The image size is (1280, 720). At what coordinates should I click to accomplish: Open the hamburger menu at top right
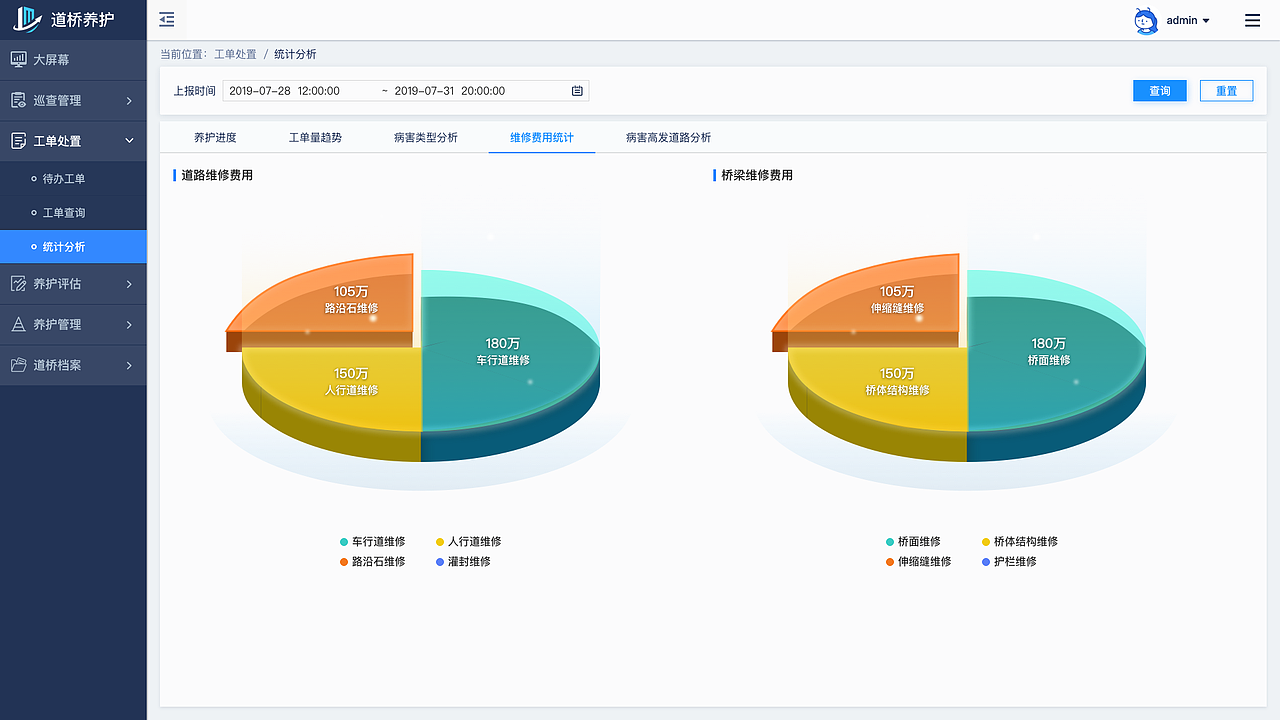pos(1252,20)
